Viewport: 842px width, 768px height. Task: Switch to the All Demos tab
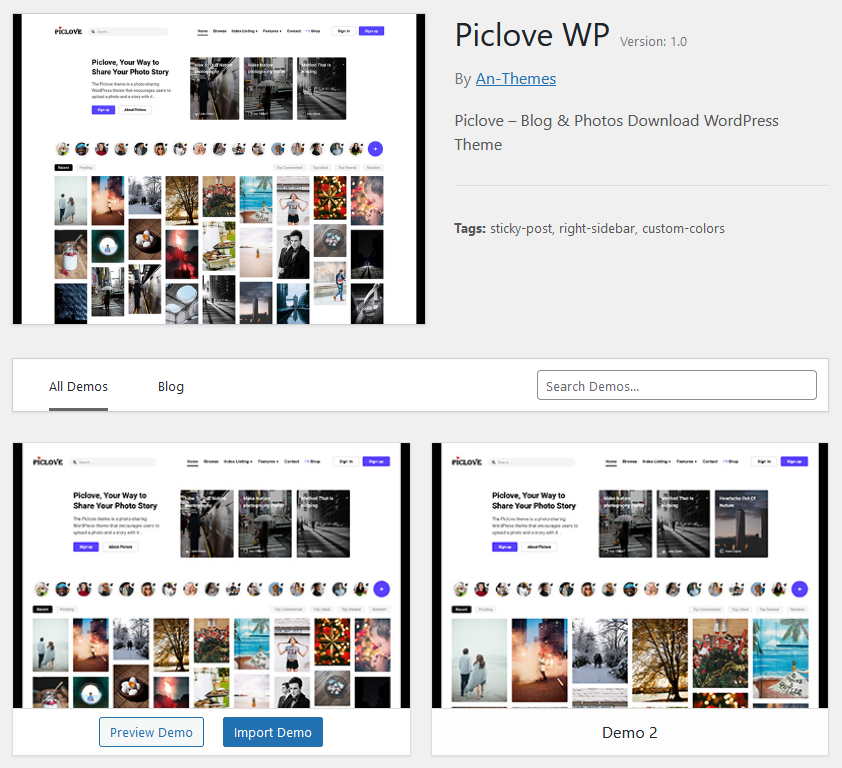click(x=78, y=387)
